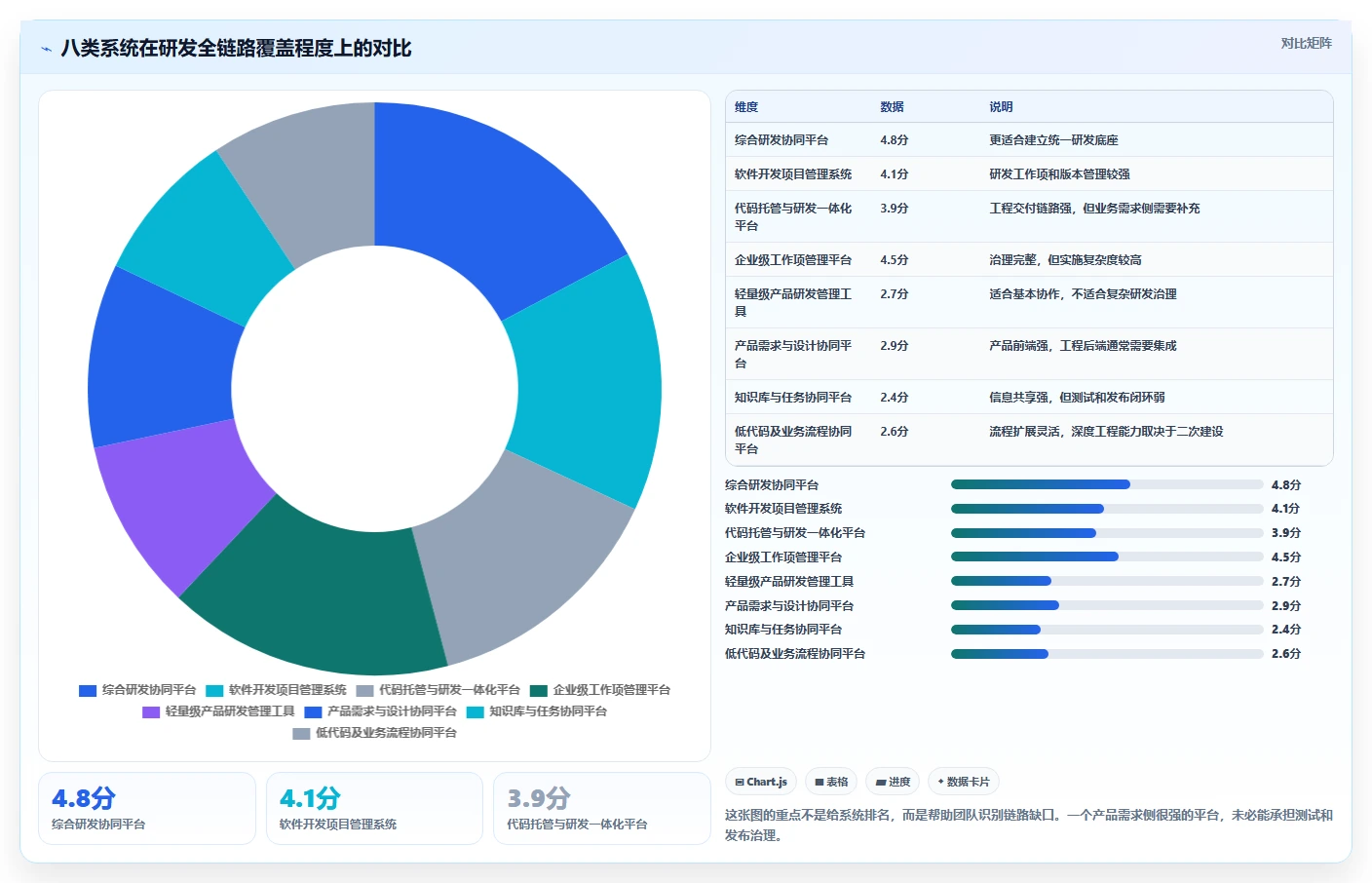
Task: Toggle the 企业级工作项管理平台 legend color box
Action: coord(539,690)
